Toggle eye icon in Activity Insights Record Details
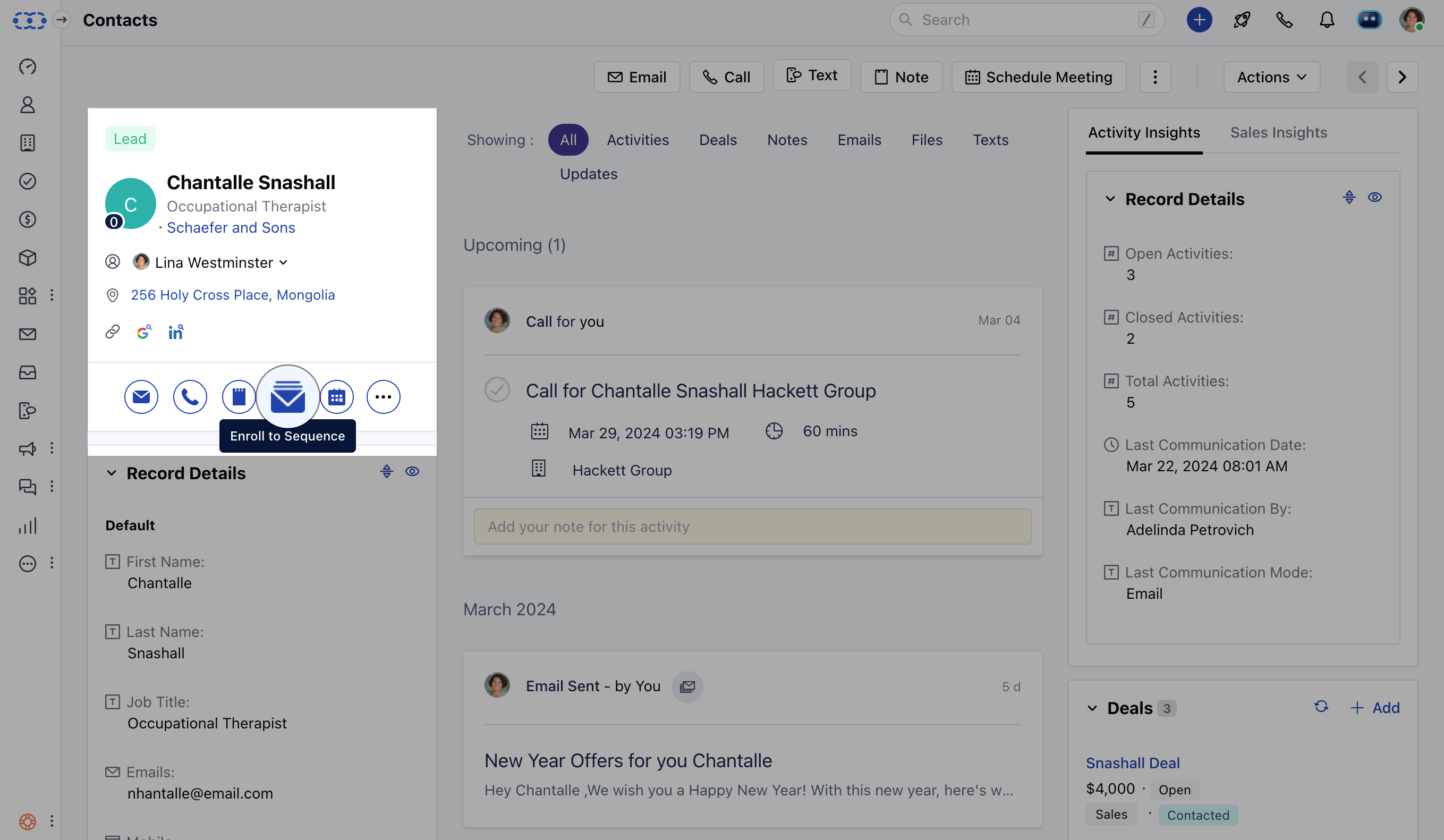The width and height of the screenshot is (1444, 840). point(1374,198)
